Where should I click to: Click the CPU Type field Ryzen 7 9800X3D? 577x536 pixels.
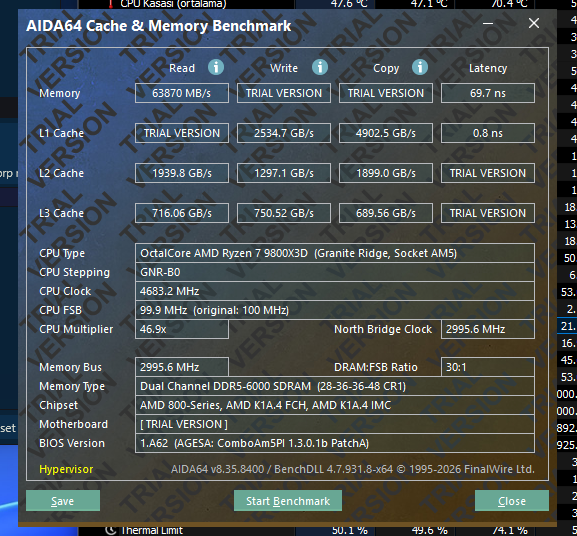[x=335, y=253]
